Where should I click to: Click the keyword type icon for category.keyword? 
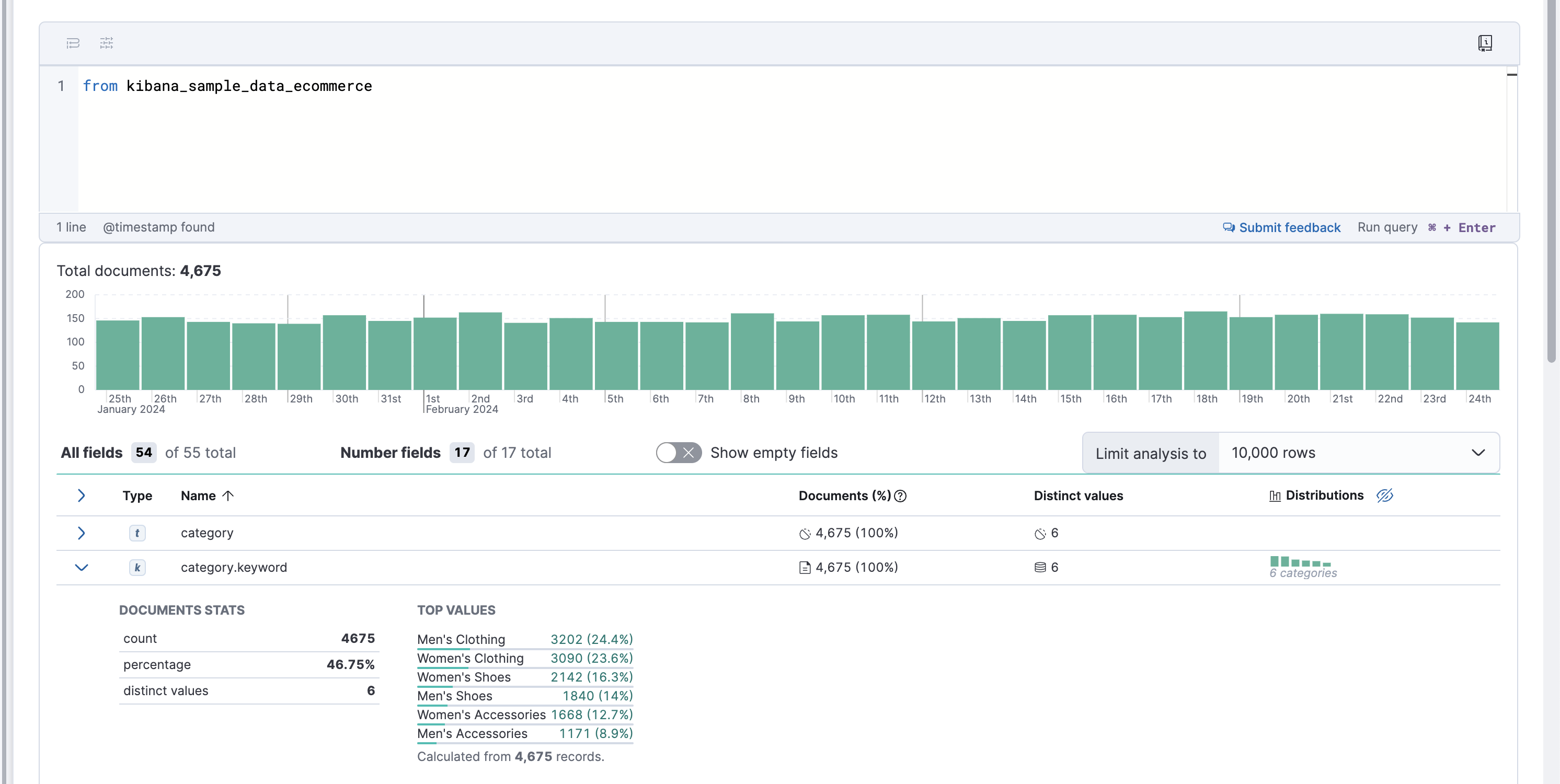137,567
